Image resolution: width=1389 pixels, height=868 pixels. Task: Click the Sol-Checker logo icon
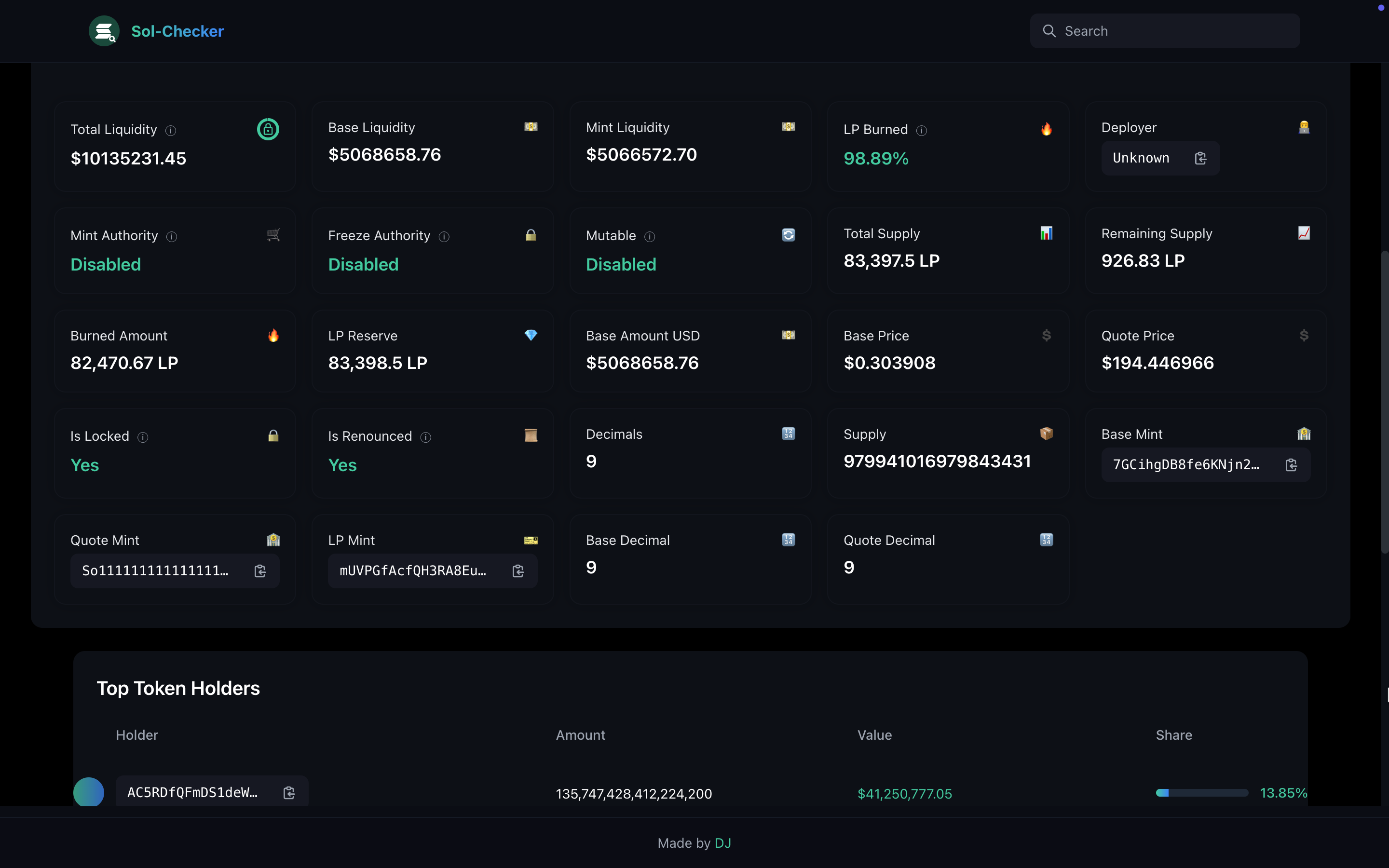click(104, 31)
